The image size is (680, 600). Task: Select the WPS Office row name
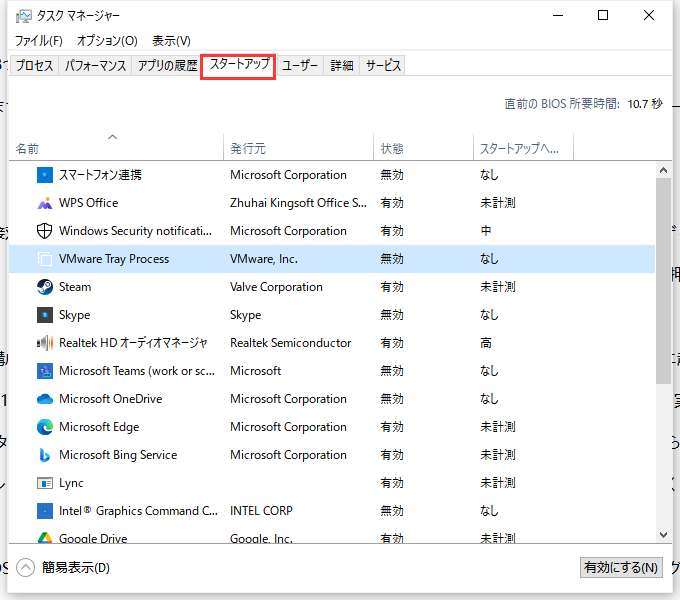[x=88, y=203]
